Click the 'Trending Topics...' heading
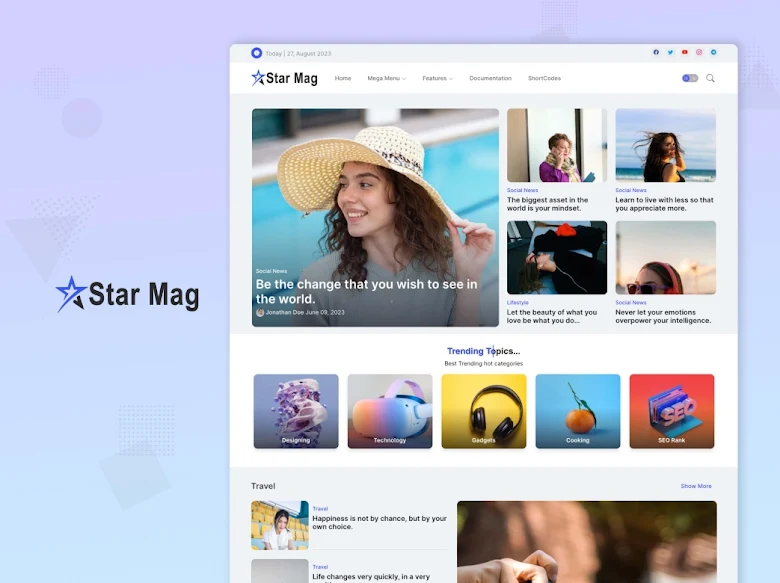The height and width of the screenshot is (583, 780). click(x=484, y=351)
